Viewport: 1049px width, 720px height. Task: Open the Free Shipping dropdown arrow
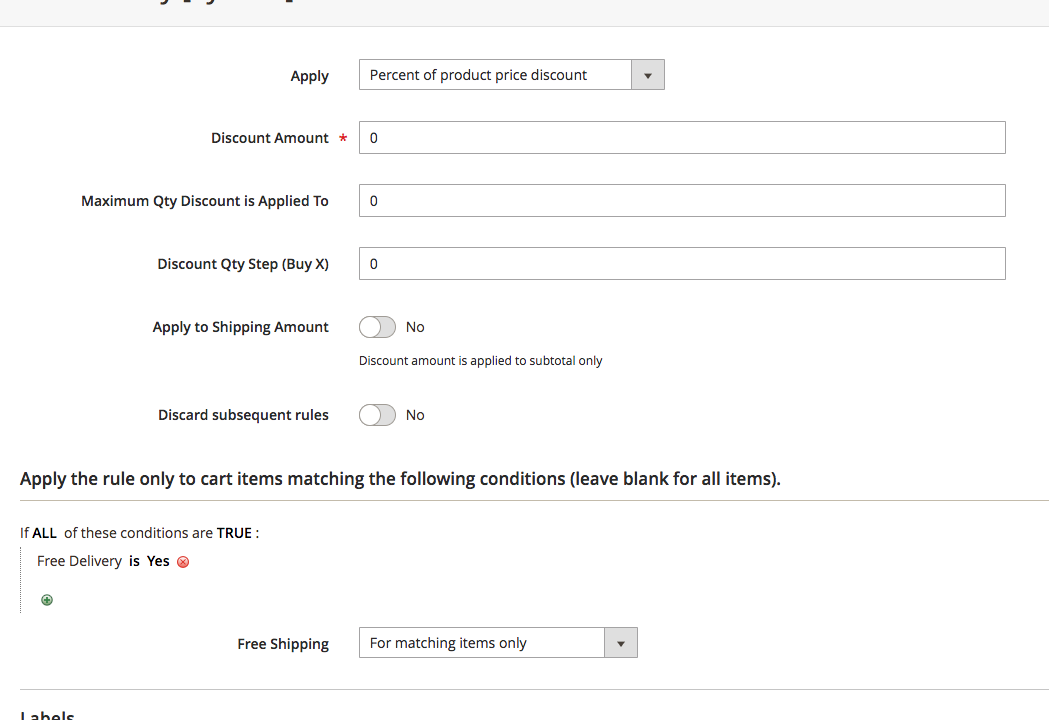(621, 642)
